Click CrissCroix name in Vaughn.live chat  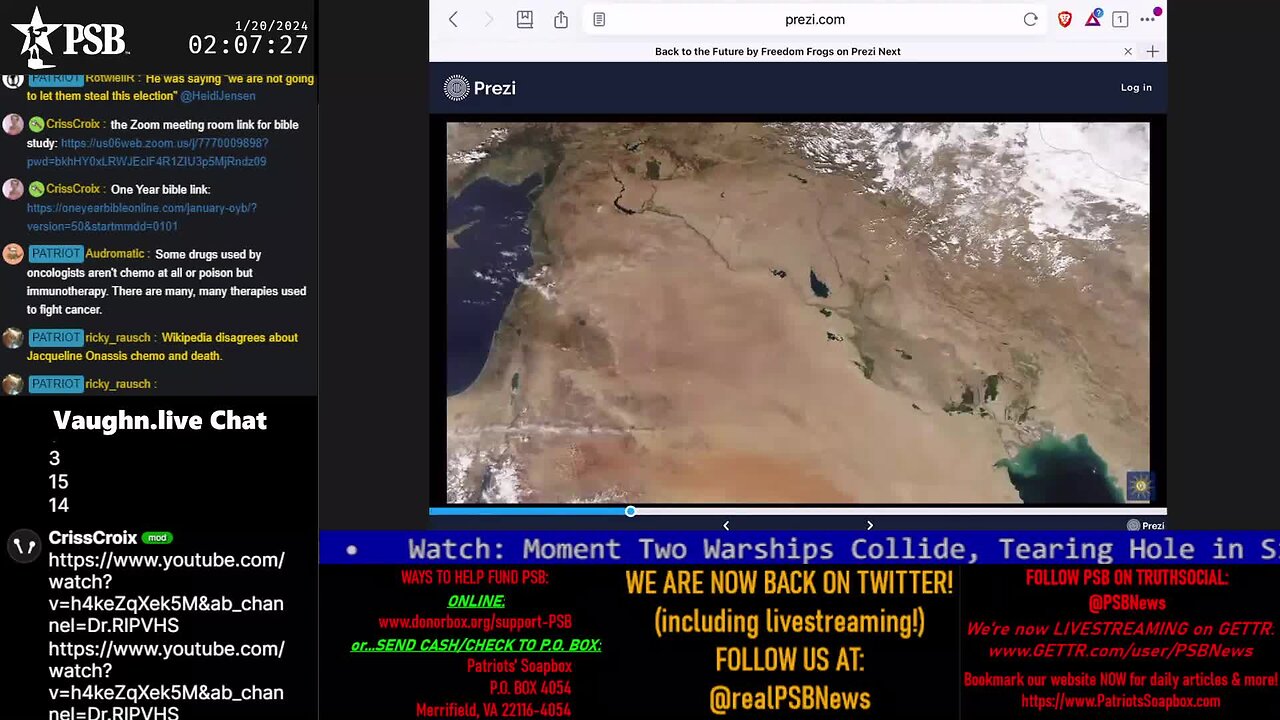pos(93,538)
